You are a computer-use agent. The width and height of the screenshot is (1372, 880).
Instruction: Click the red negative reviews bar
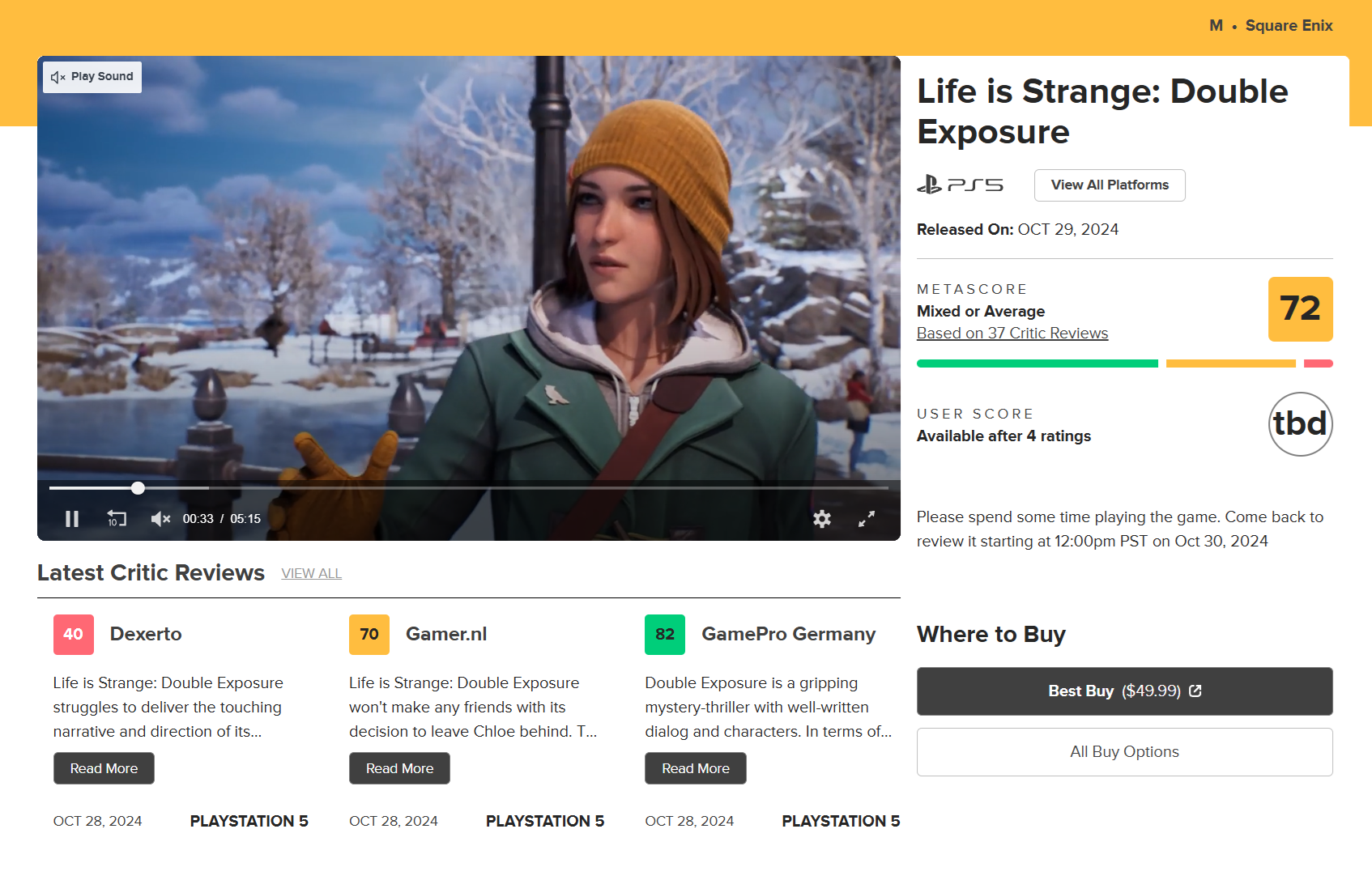[x=1319, y=363]
